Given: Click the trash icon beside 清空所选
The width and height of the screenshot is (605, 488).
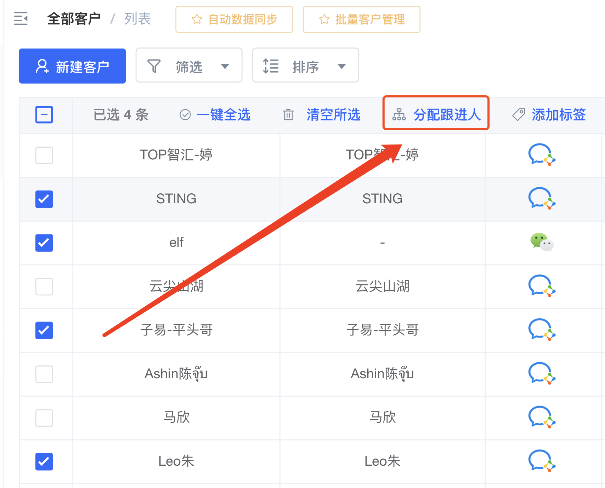Looking at the screenshot, I should [288, 115].
